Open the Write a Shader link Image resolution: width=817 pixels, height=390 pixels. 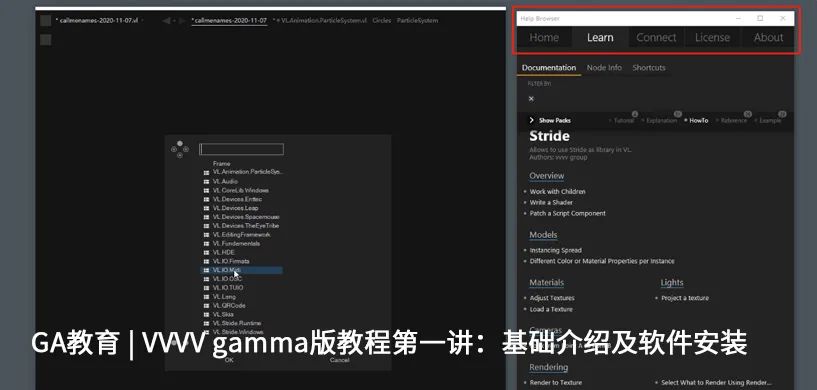click(551, 202)
